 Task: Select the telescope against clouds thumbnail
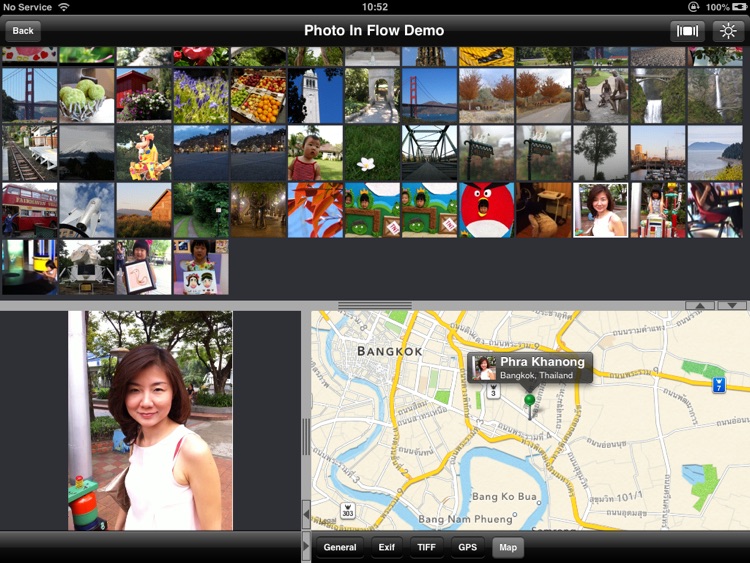point(87,210)
